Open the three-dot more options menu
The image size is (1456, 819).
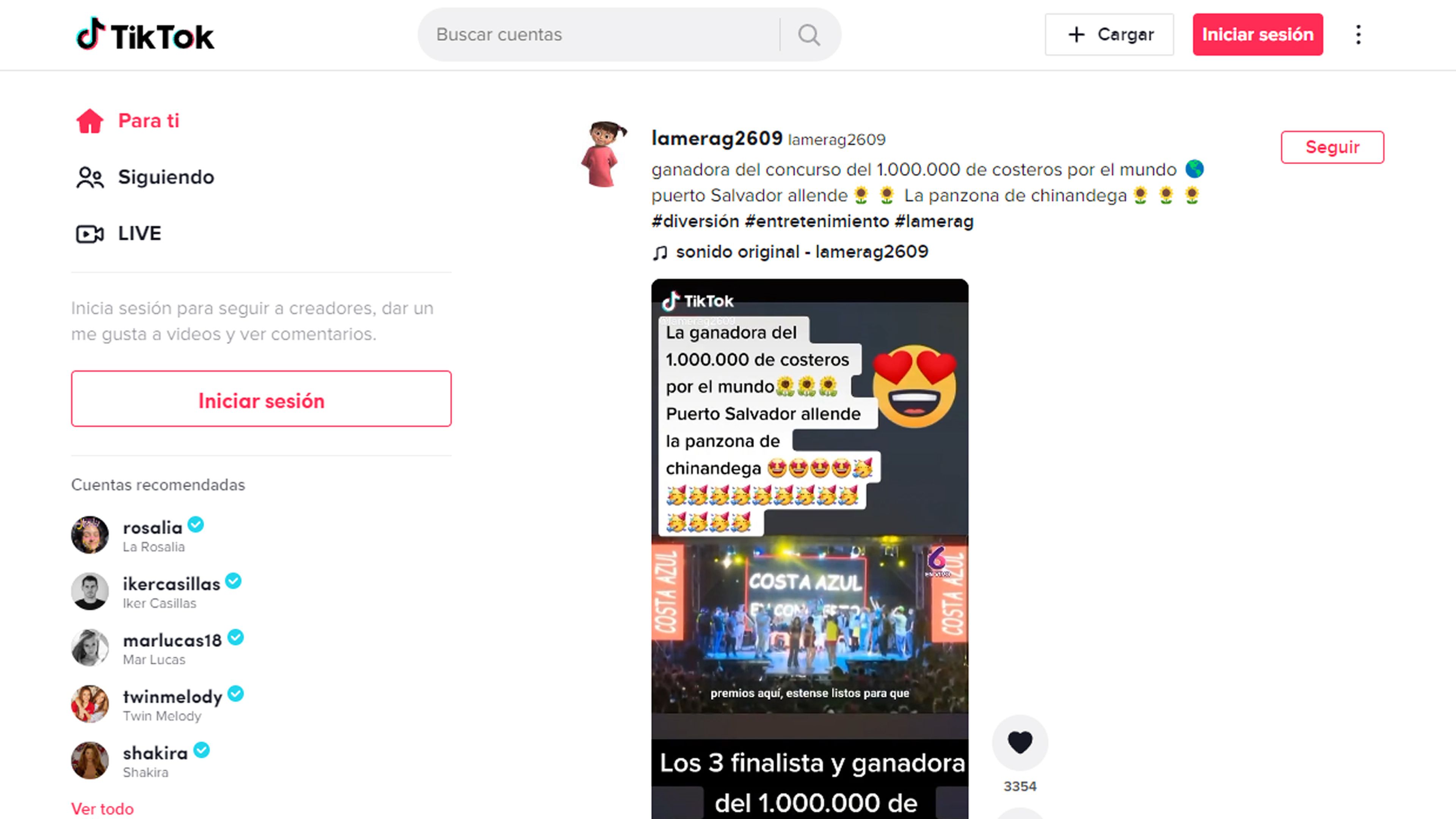click(1358, 35)
